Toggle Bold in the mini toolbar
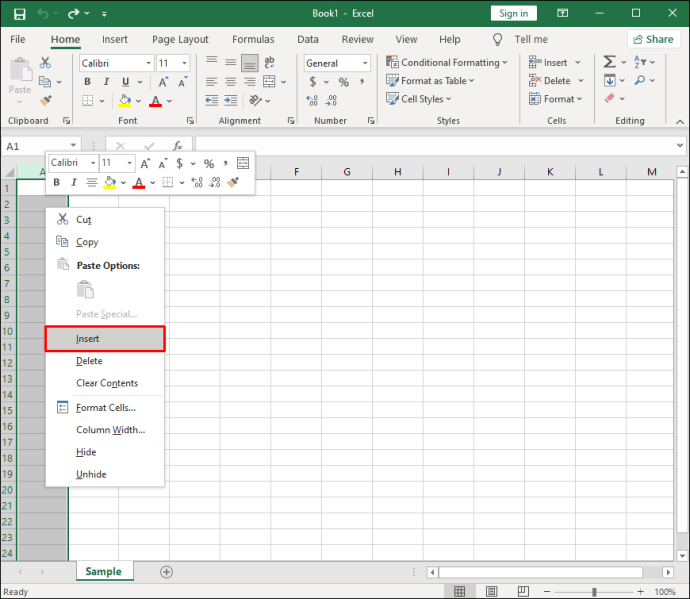The height and width of the screenshot is (599, 690). [x=56, y=182]
